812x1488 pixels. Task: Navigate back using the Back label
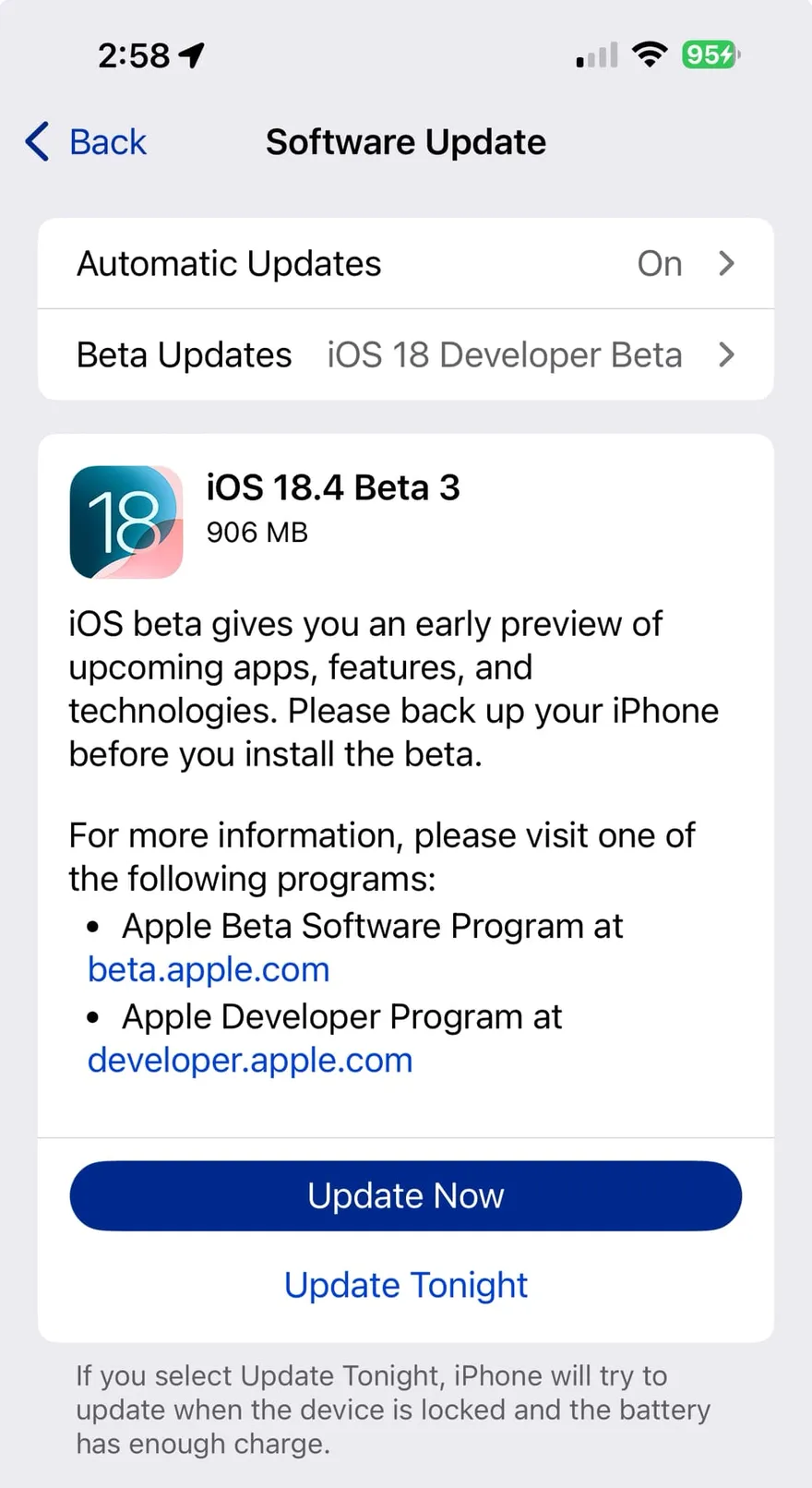(107, 142)
